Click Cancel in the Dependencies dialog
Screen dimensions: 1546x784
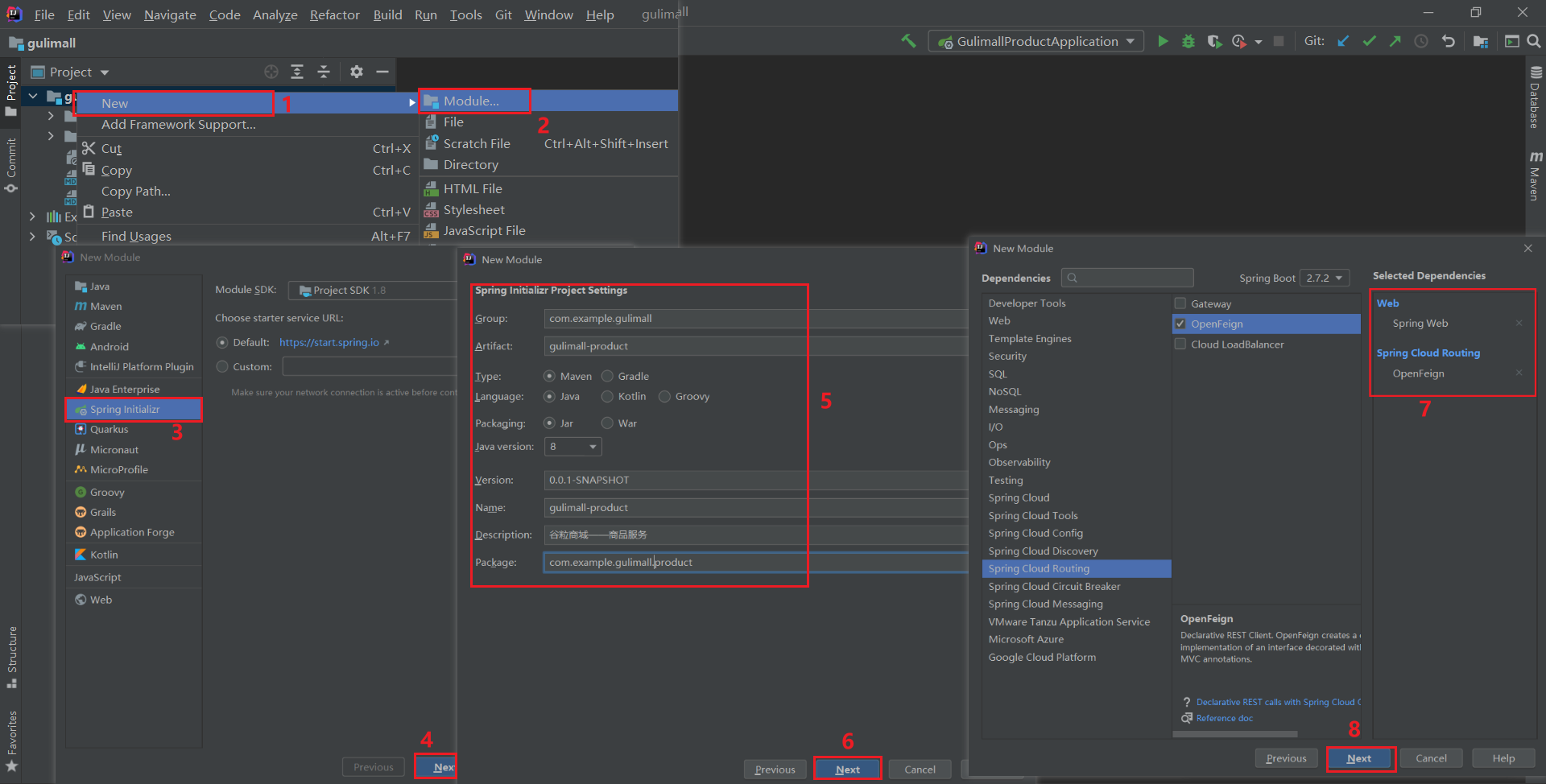coord(1431,758)
